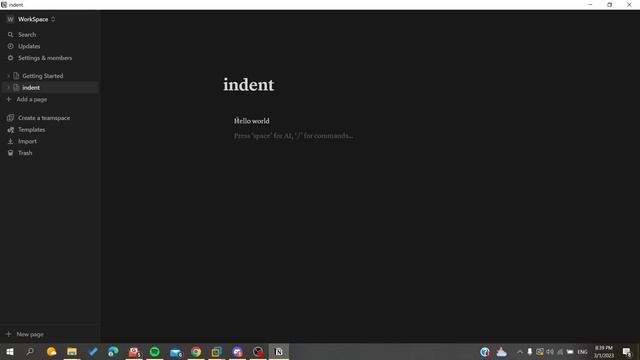The width and height of the screenshot is (640, 360).
Task: Click the Trash bin icon
Action: (x=11, y=153)
